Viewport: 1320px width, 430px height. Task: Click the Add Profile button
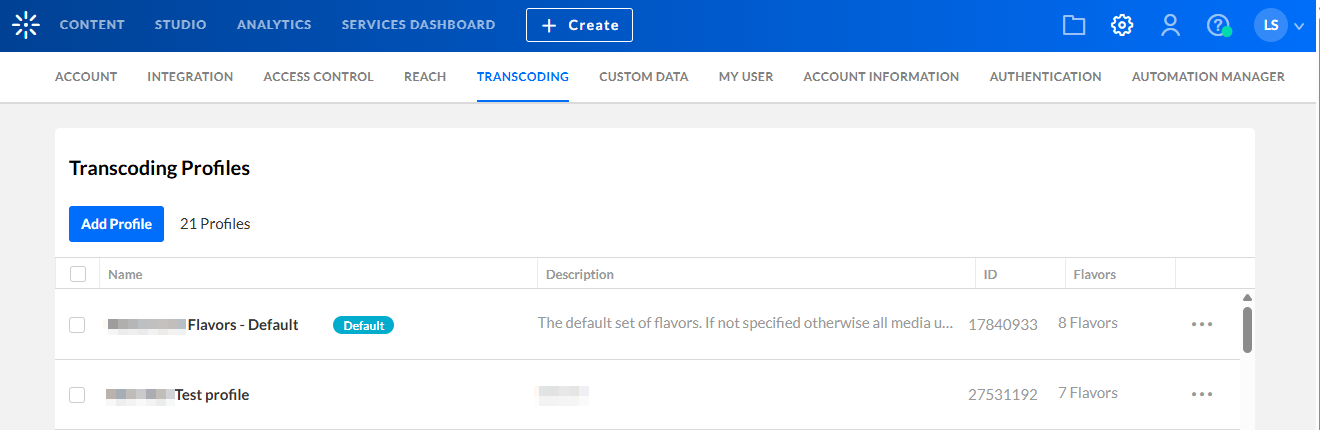[116, 224]
